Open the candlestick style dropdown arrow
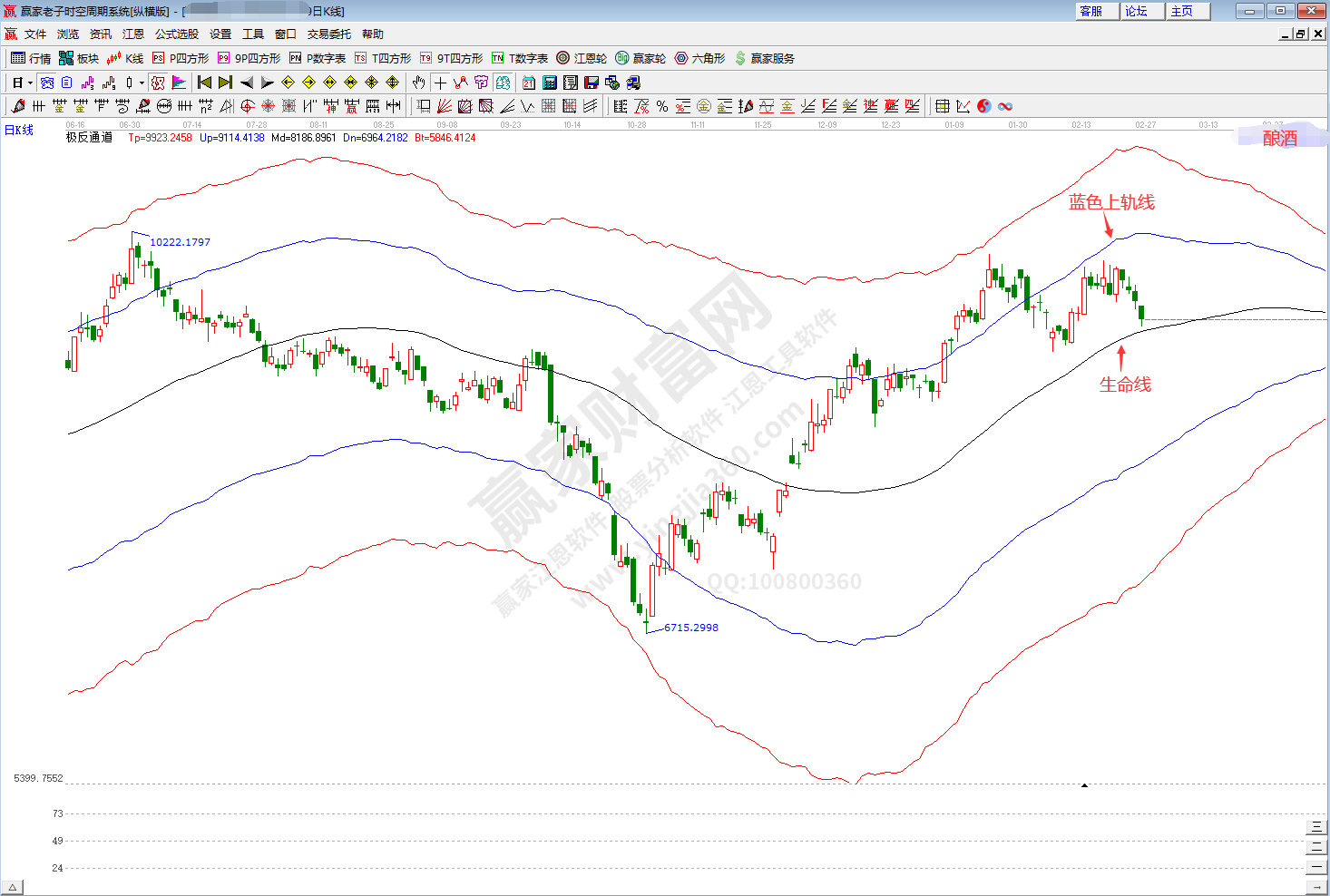The width and height of the screenshot is (1330, 896). [142, 83]
